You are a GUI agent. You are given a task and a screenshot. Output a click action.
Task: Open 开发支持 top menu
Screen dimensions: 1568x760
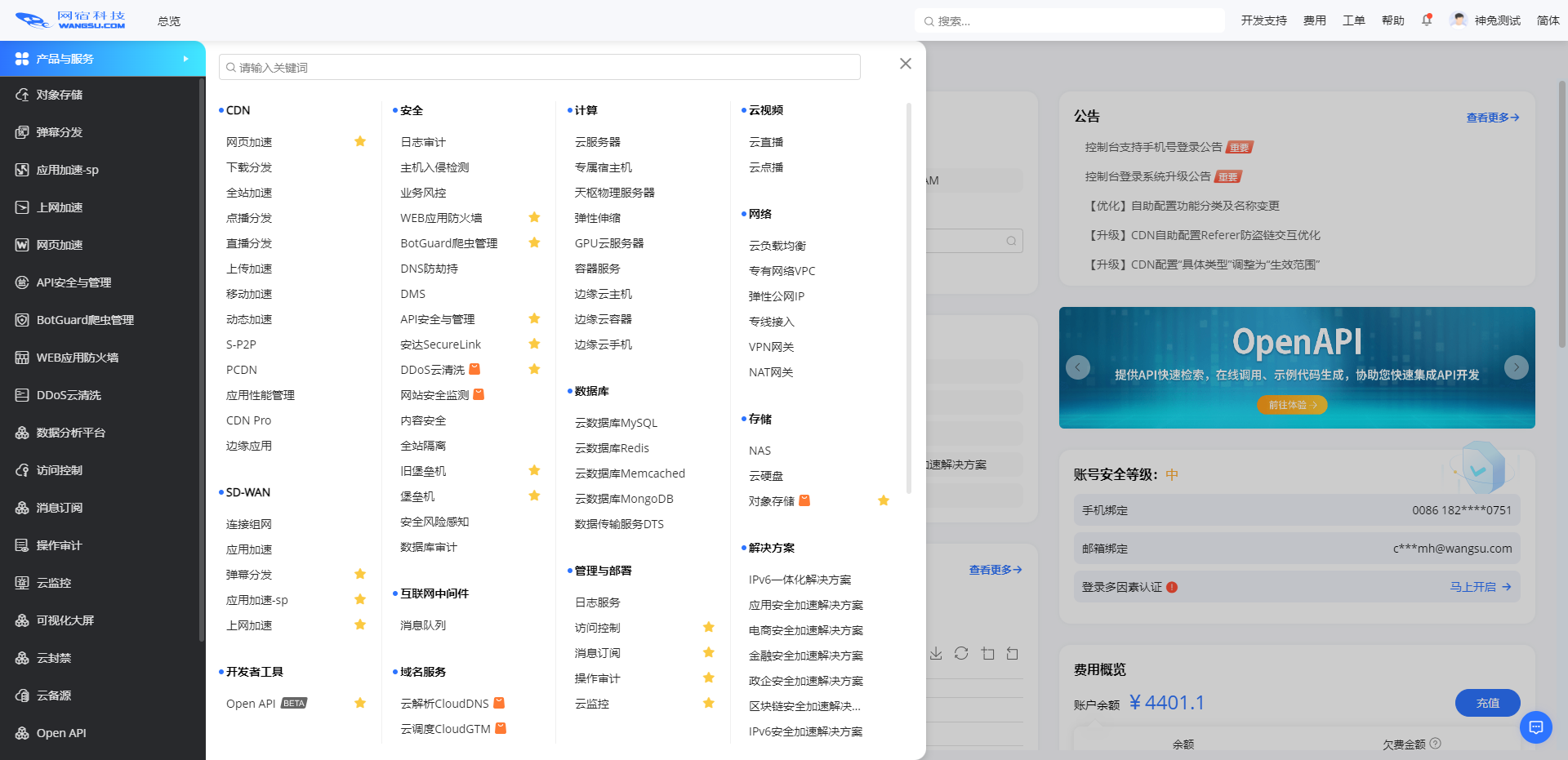1263,20
